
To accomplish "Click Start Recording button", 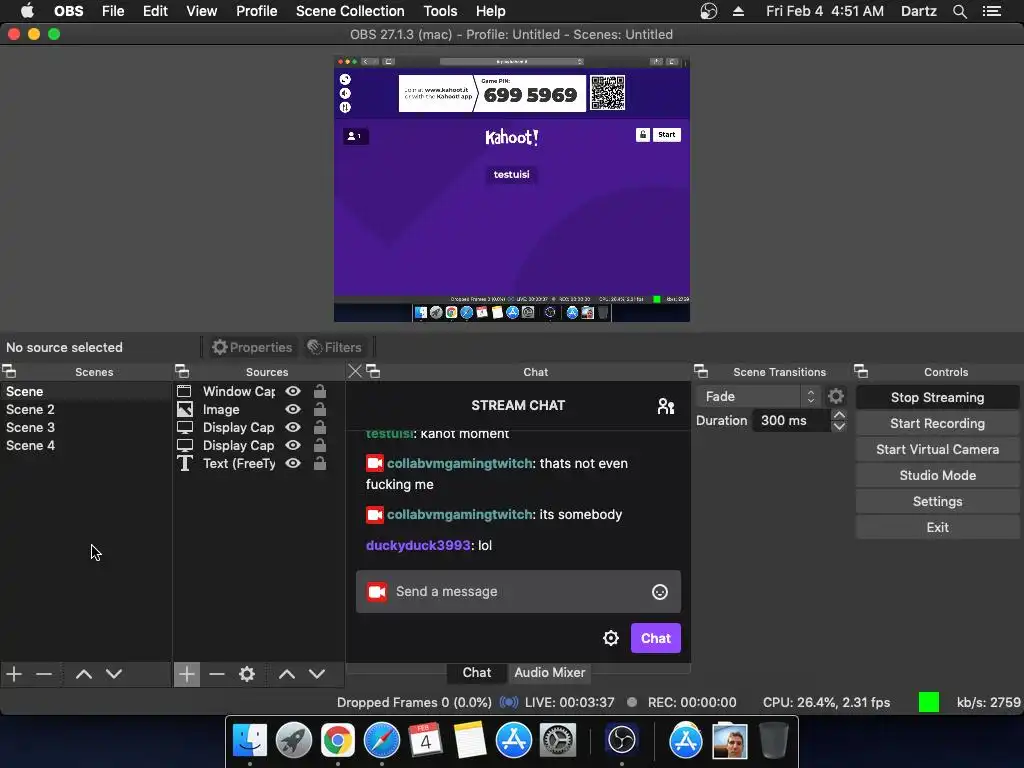I will coord(937,423).
